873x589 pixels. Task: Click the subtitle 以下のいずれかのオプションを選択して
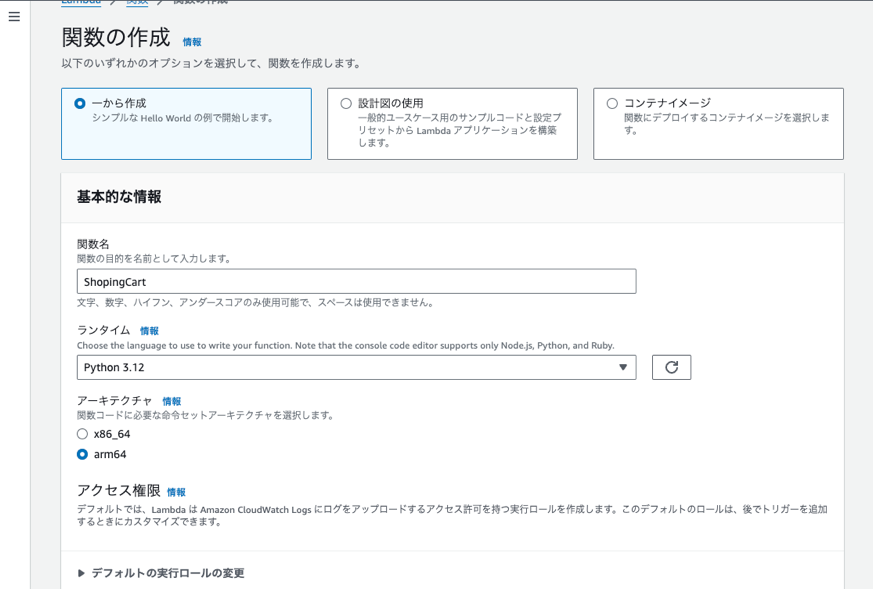(x=211, y=63)
